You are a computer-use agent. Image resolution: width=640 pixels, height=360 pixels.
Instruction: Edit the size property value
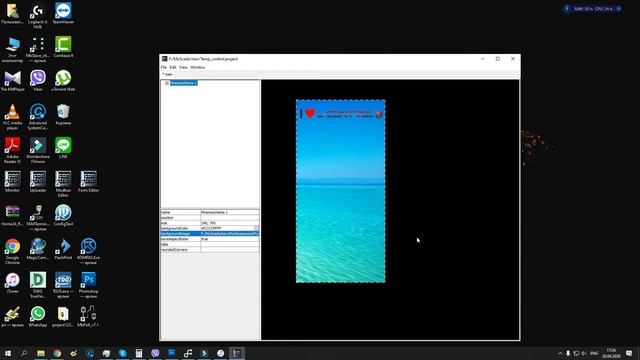[229, 223]
